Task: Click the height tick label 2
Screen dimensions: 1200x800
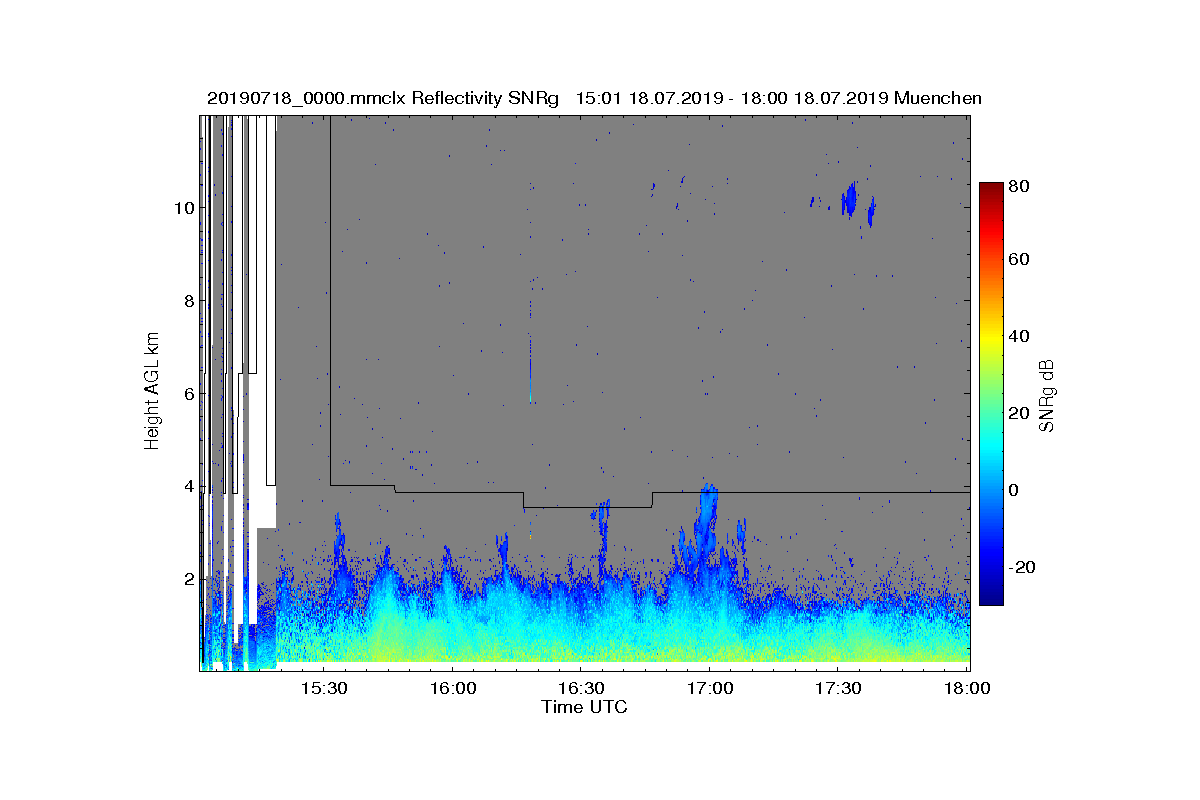Action: tap(187, 580)
